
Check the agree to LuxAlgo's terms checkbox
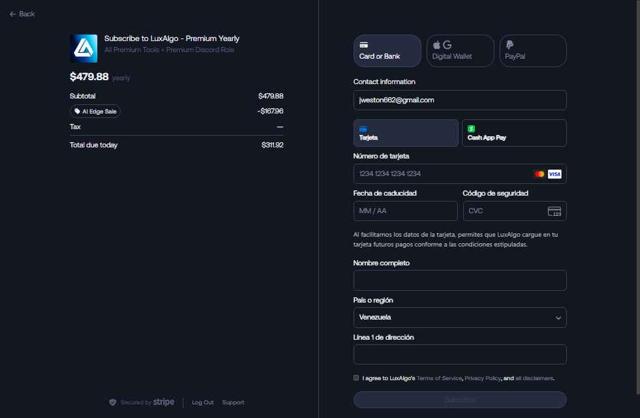(356, 378)
